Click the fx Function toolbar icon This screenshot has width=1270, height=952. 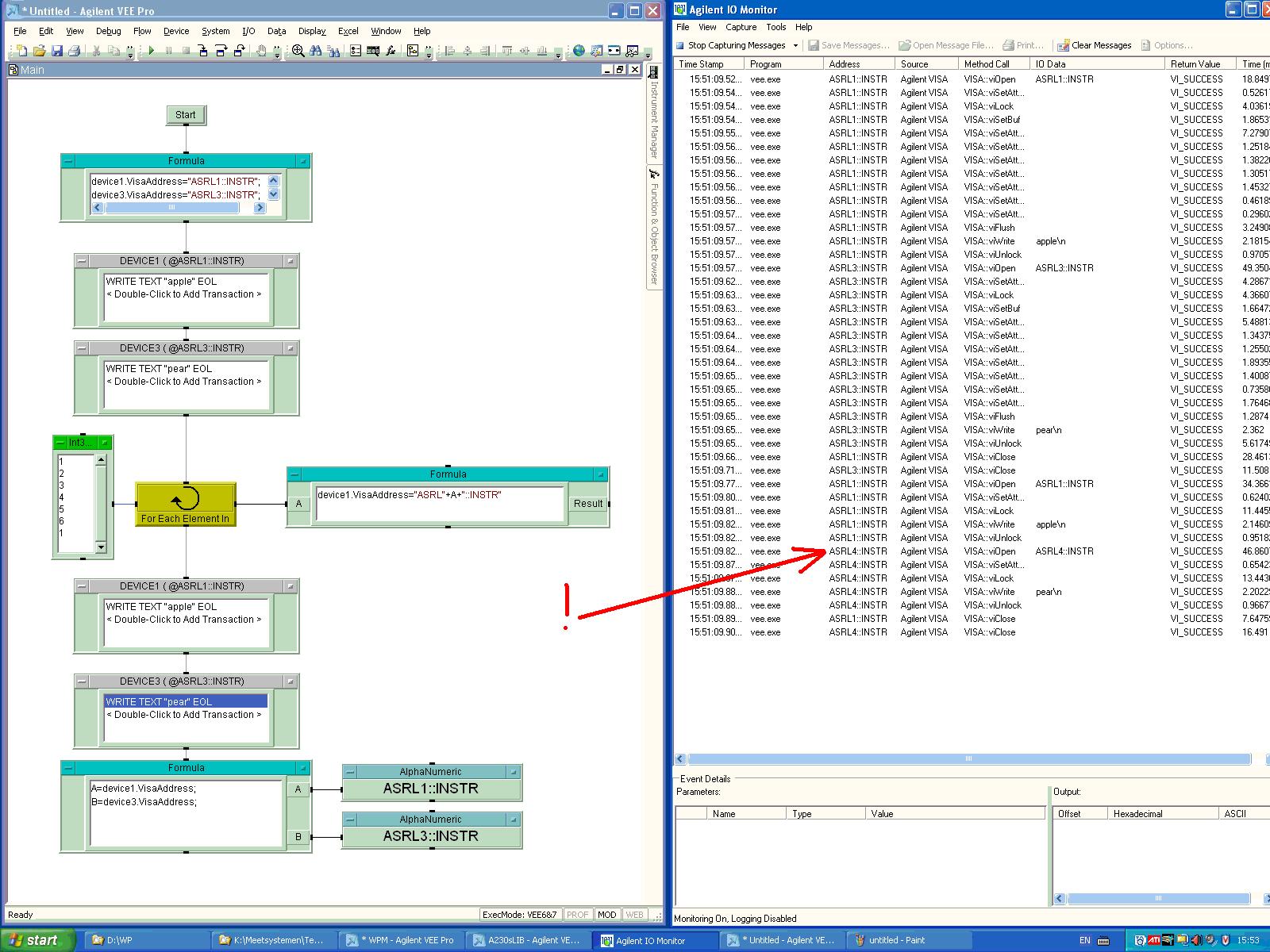(x=391, y=51)
